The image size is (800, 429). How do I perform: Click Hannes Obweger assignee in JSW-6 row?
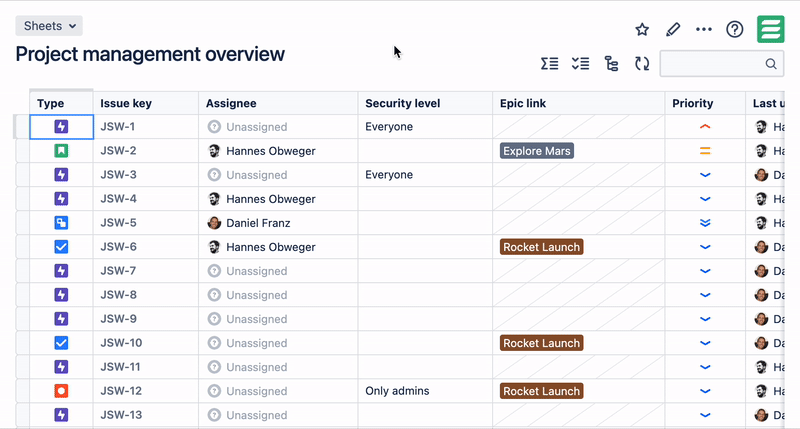click(x=270, y=247)
